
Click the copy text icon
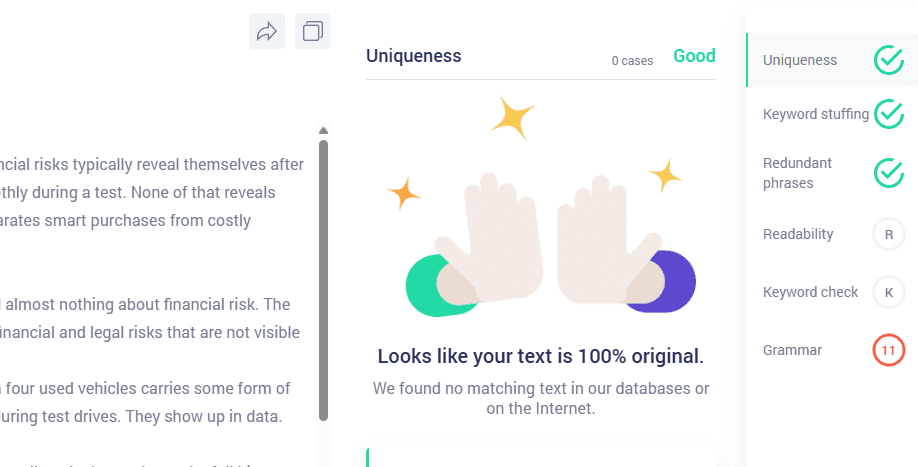click(x=313, y=31)
